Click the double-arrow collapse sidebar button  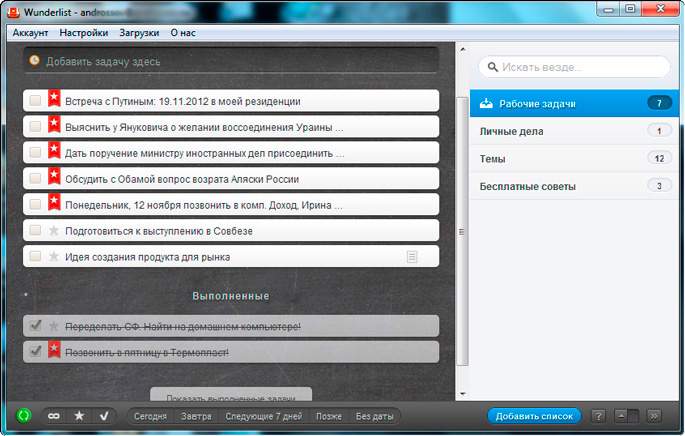[654, 416]
